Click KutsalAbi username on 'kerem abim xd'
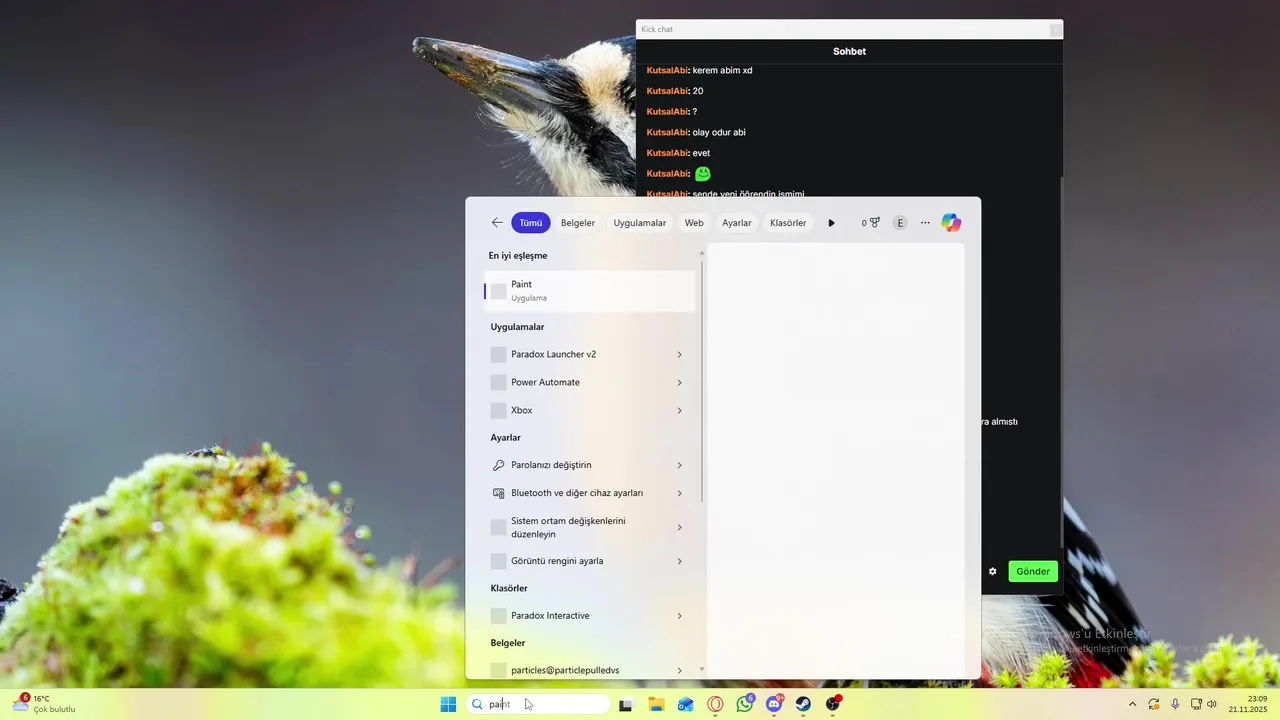The image size is (1280, 720). click(667, 70)
